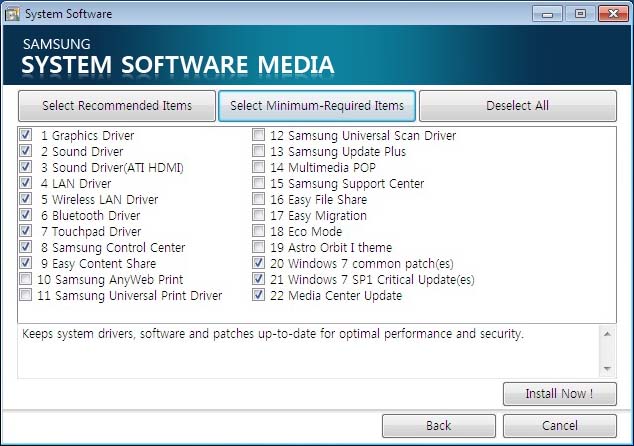Viewport: 634px width, 446px height.
Task: Toggle 9 Easy Content Share checkbox
Action: point(25,263)
